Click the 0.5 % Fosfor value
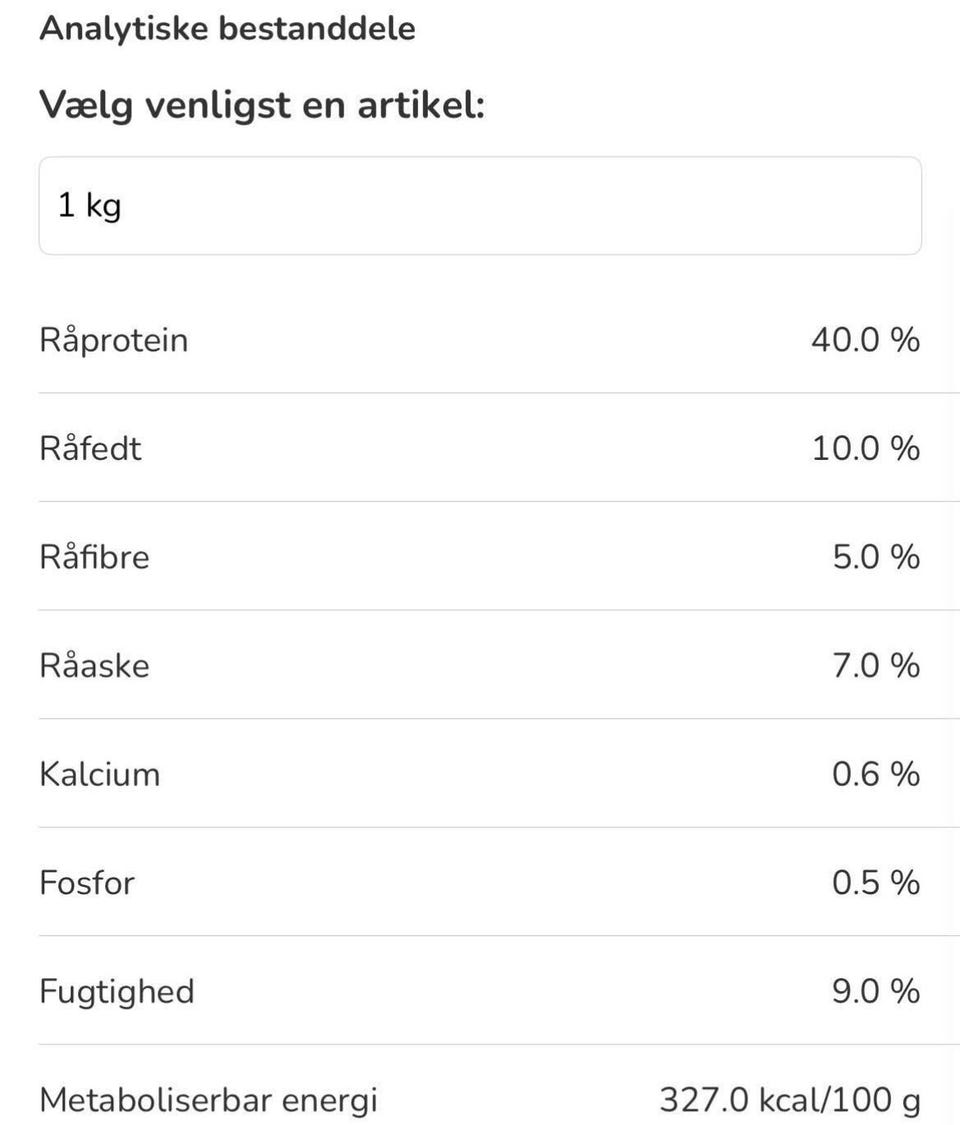This screenshot has height=1125, width=960. (876, 883)
